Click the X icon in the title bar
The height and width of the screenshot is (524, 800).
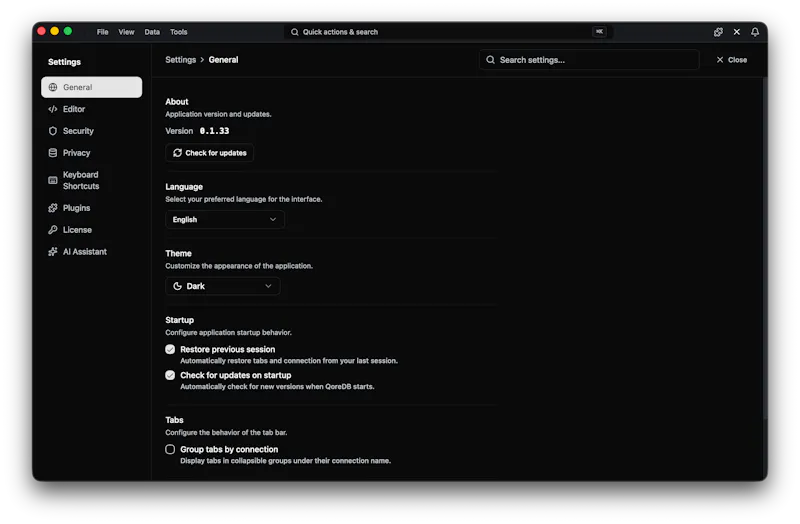point(737,32)
